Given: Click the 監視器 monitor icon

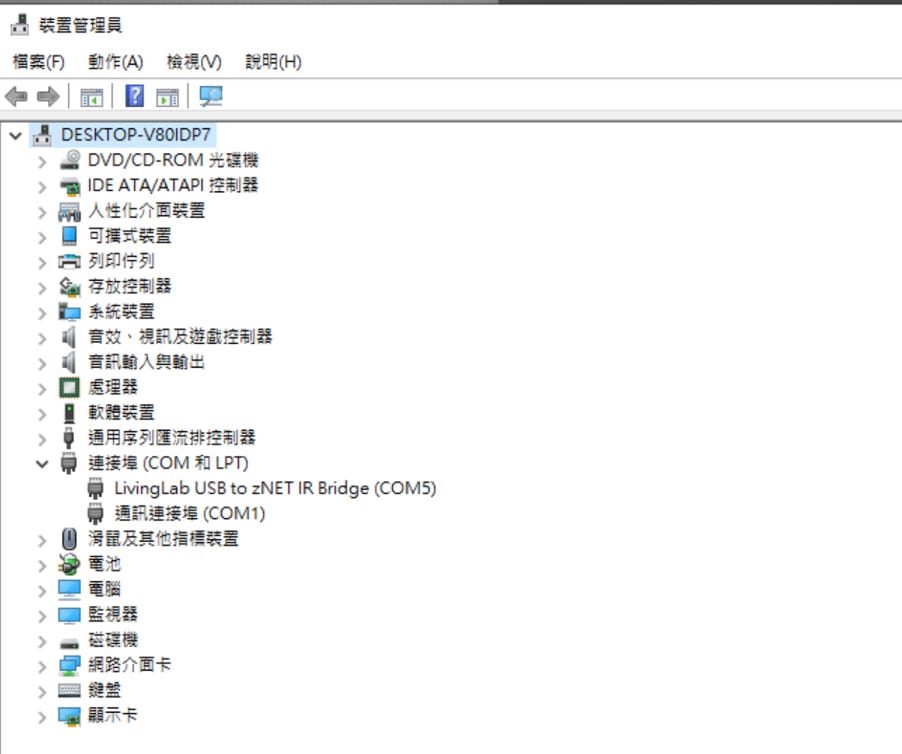Looking at the screenshot, I should pos(70,615).
